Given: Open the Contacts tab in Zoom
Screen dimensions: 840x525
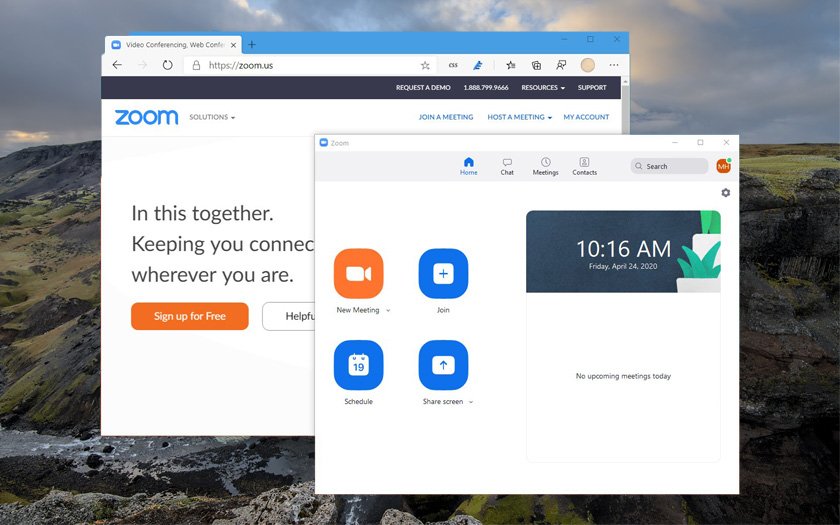Looking at the screenshot, I should pyautogui.click(x=584, y=166).
